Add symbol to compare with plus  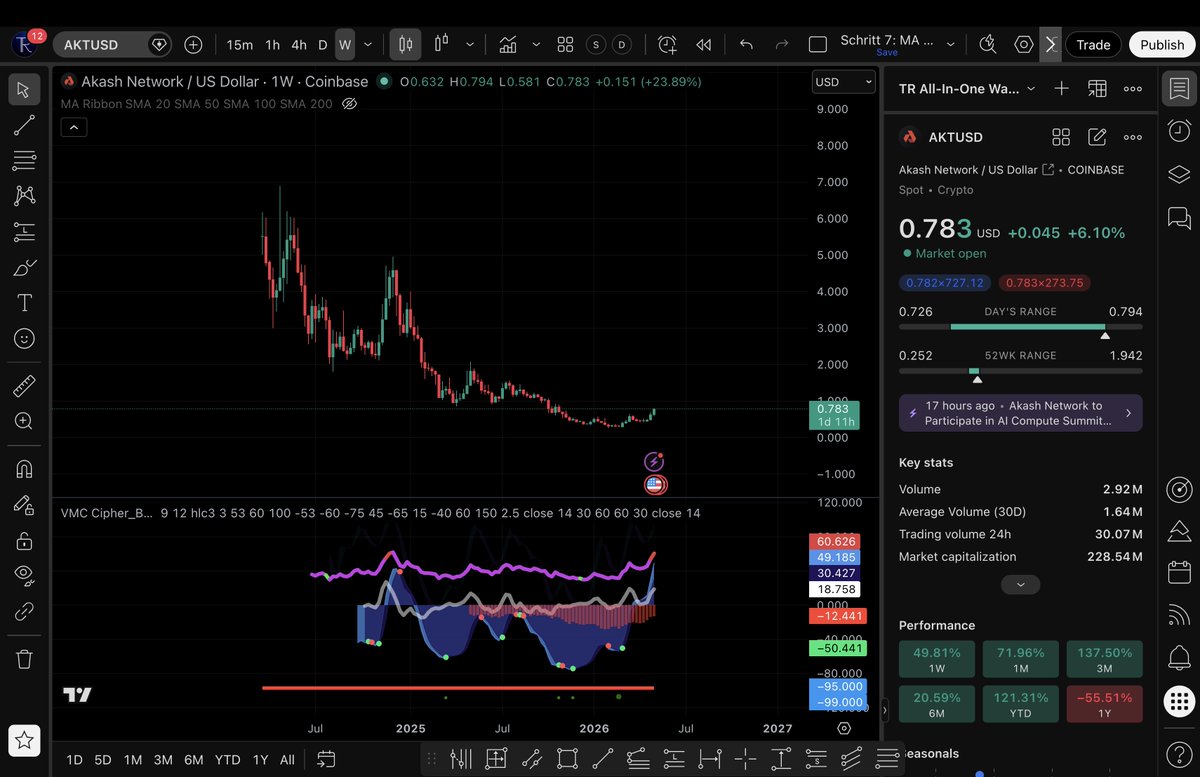193,45
